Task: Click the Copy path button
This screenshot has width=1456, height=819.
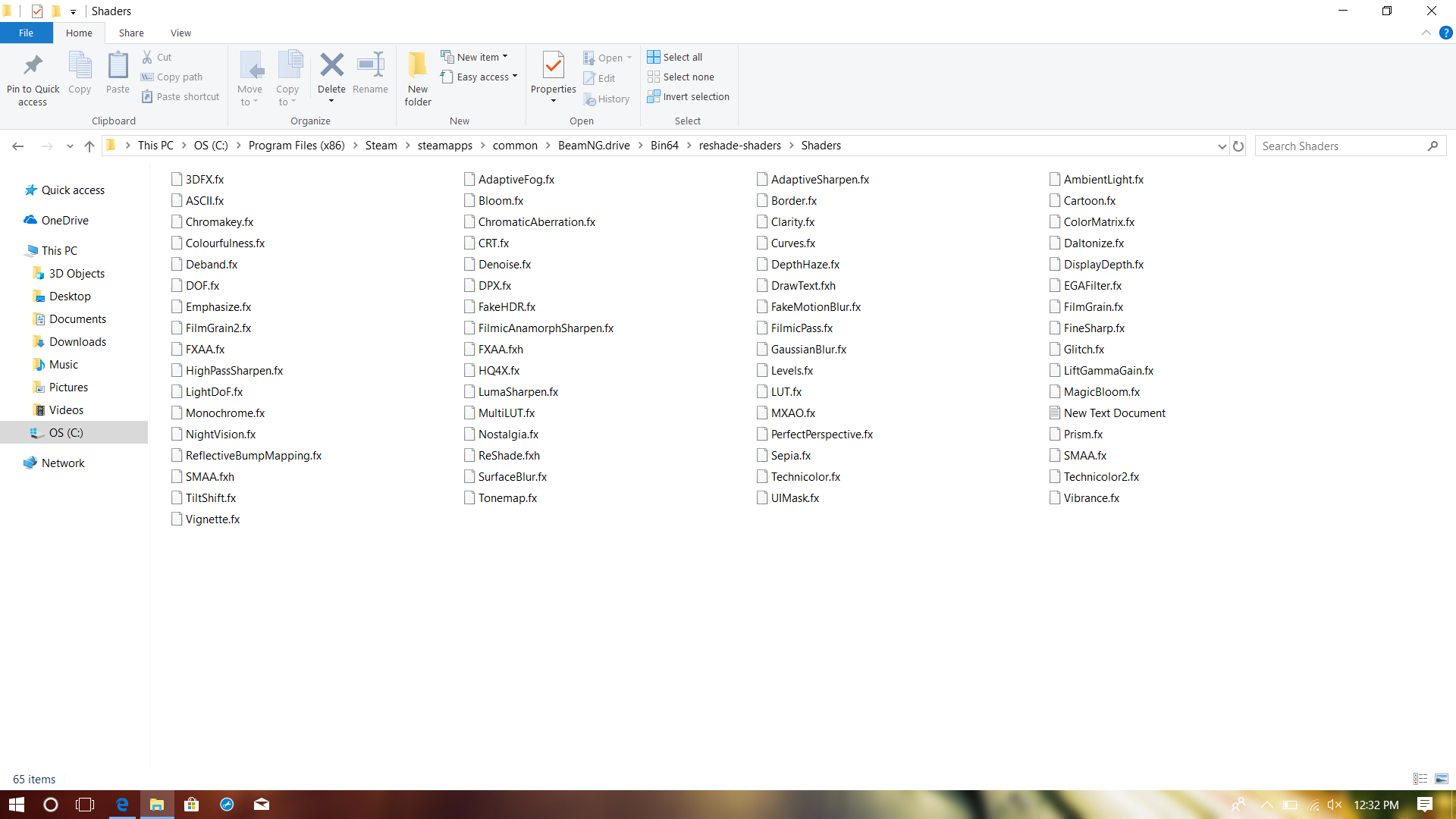Action: (171, 77)
